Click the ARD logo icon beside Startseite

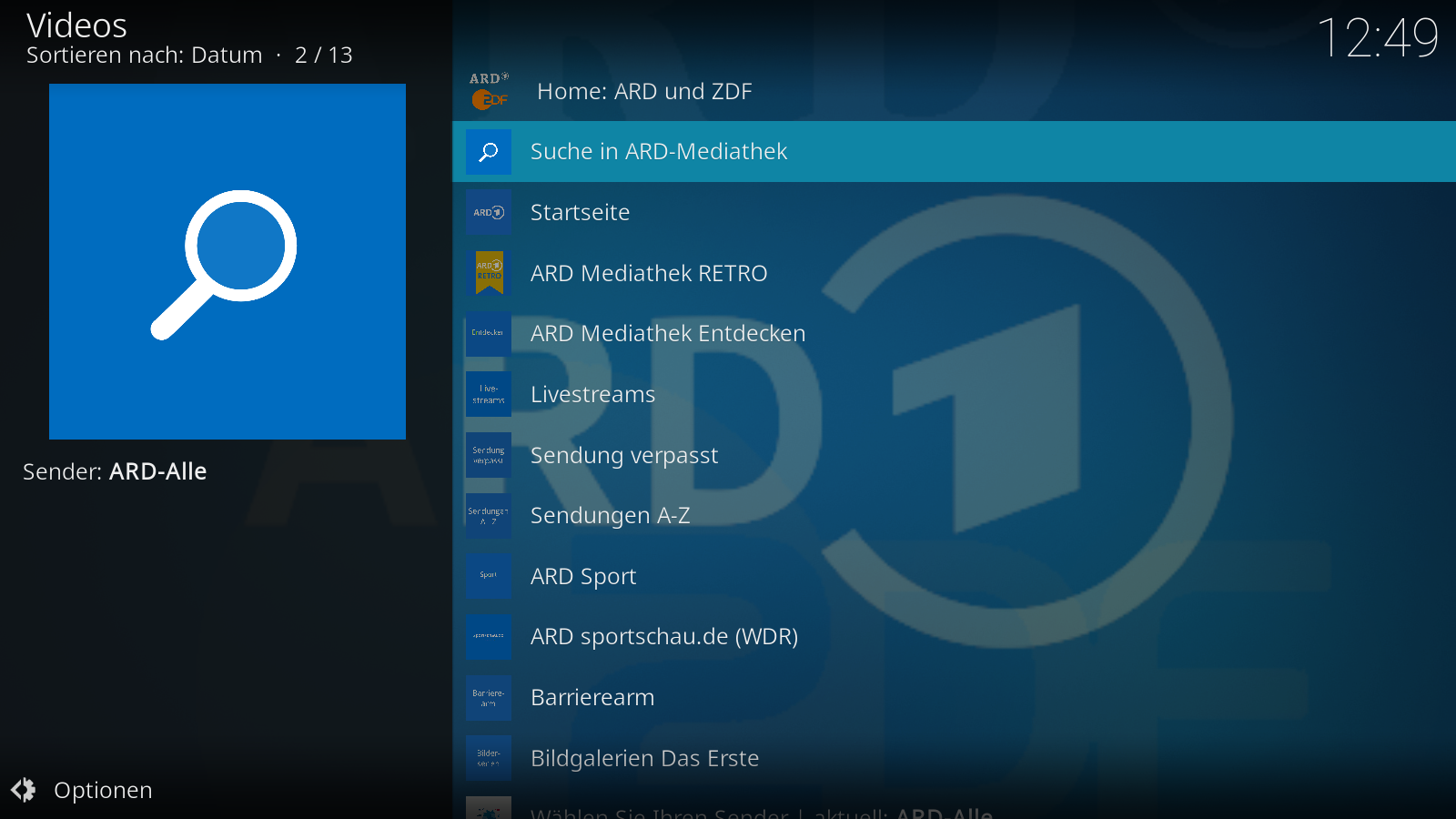click(x=489, y=212)
